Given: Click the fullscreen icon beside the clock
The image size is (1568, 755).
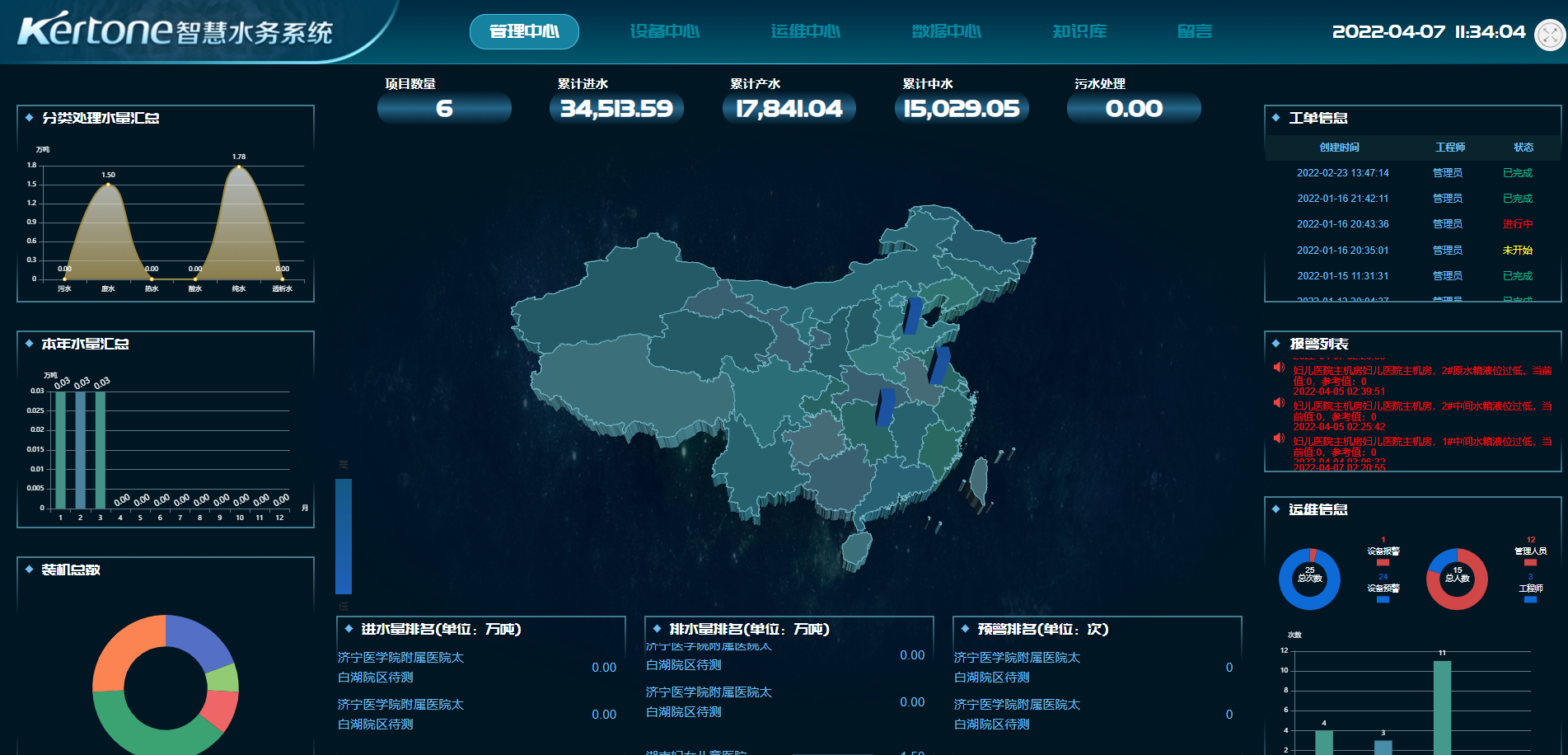Looking at the screenshot, I should click(x=1550, y=35).
